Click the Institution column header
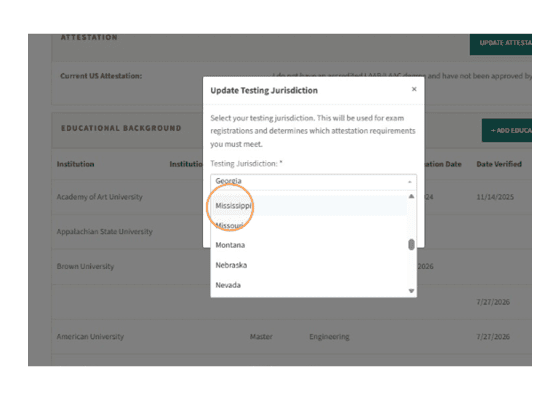 (x=75, y=164)
